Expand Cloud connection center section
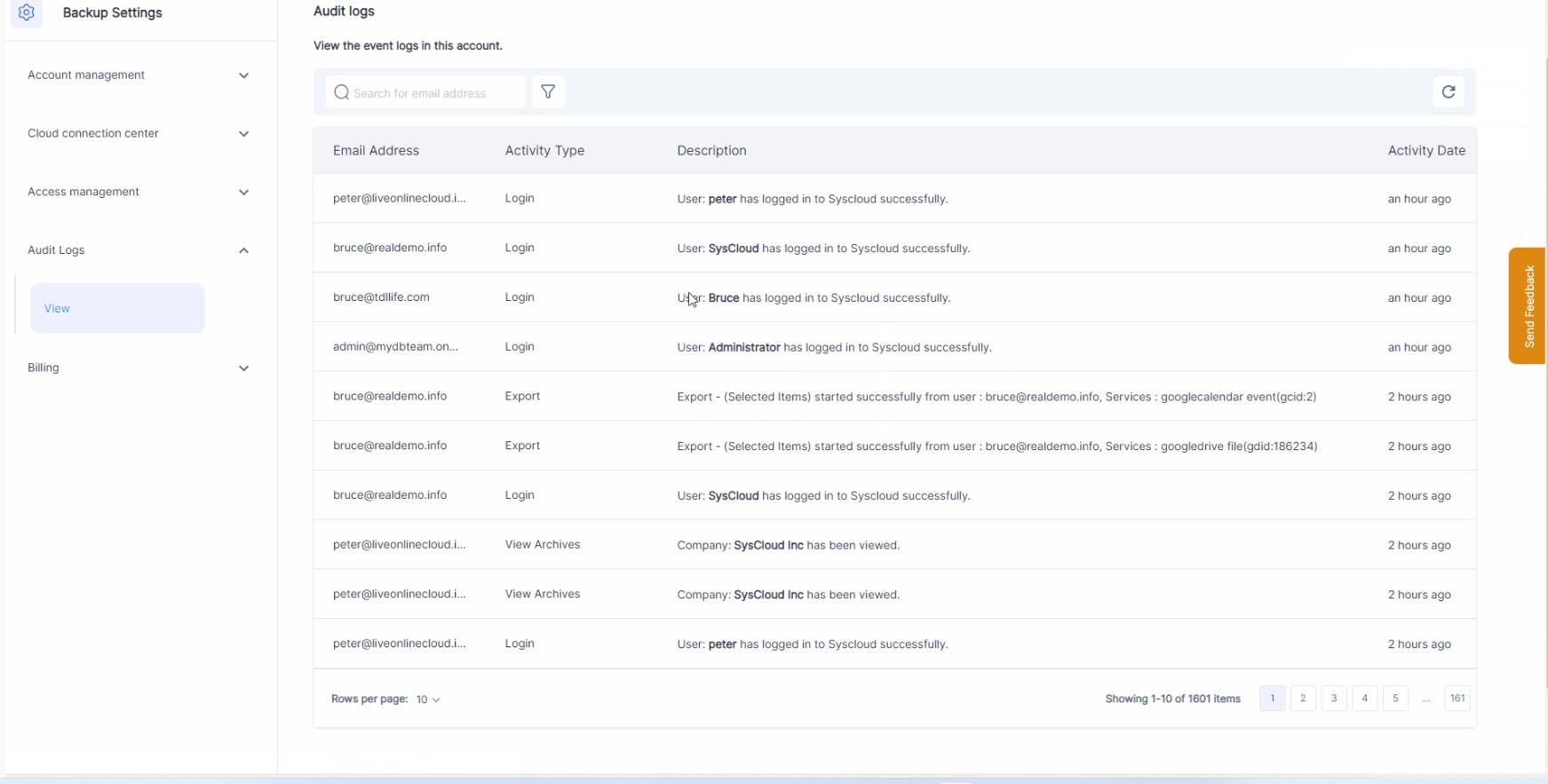 point(243,134)
